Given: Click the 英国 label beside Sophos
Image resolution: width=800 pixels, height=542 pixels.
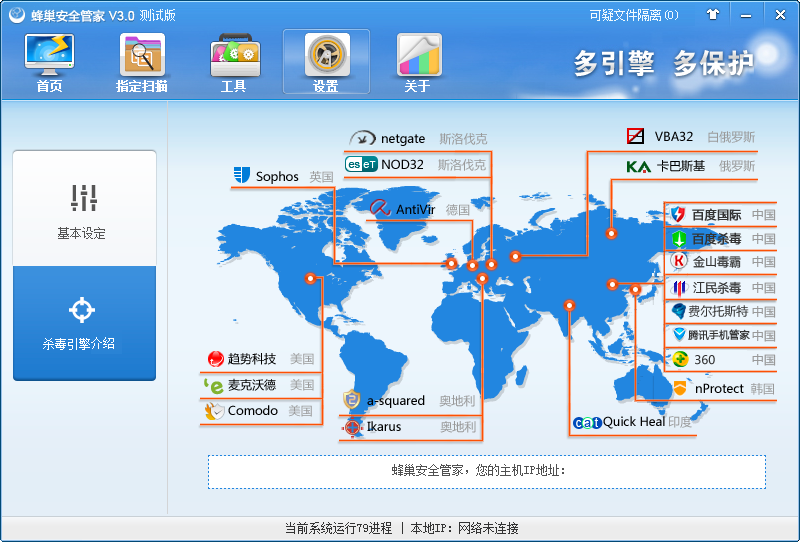Looking at the screenshot, I should (321, 177).
